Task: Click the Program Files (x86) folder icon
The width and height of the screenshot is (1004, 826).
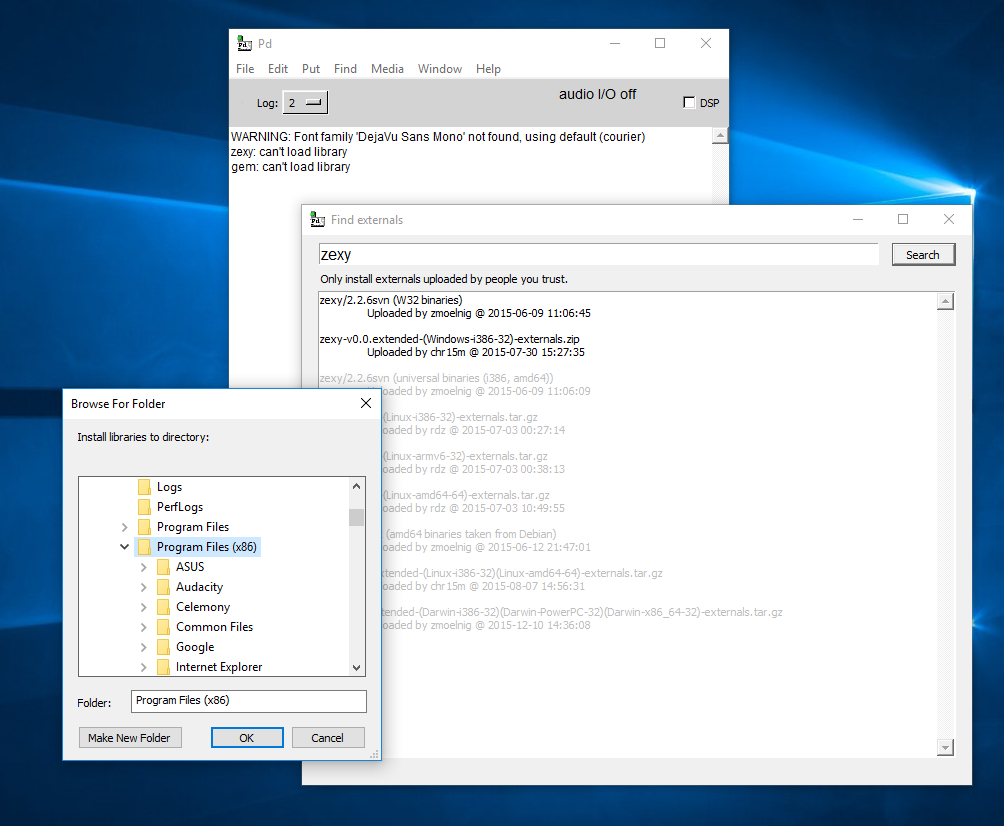Action: [145, 547]
